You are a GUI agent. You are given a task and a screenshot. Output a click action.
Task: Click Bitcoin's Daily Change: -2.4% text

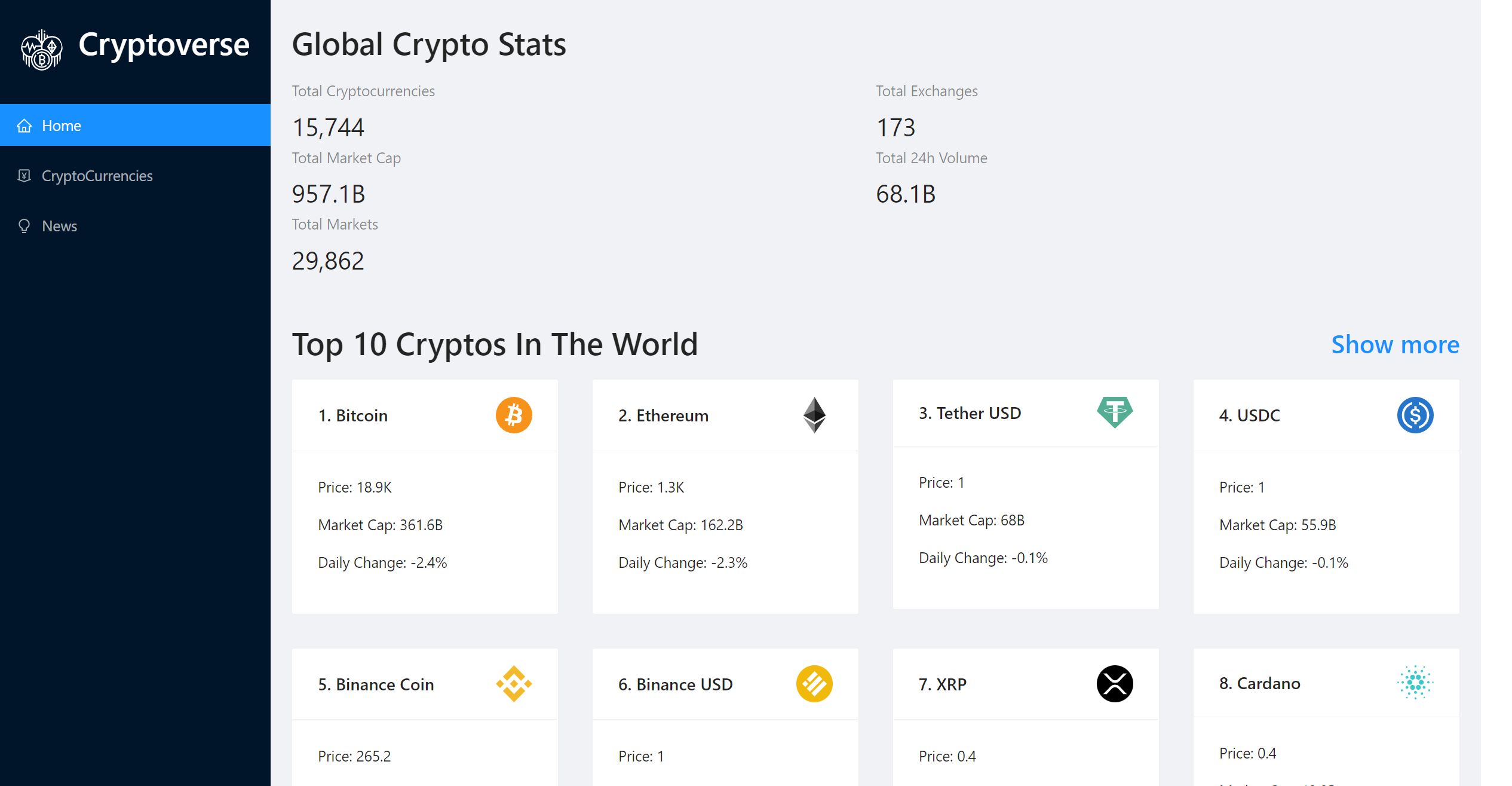(382, 562)
